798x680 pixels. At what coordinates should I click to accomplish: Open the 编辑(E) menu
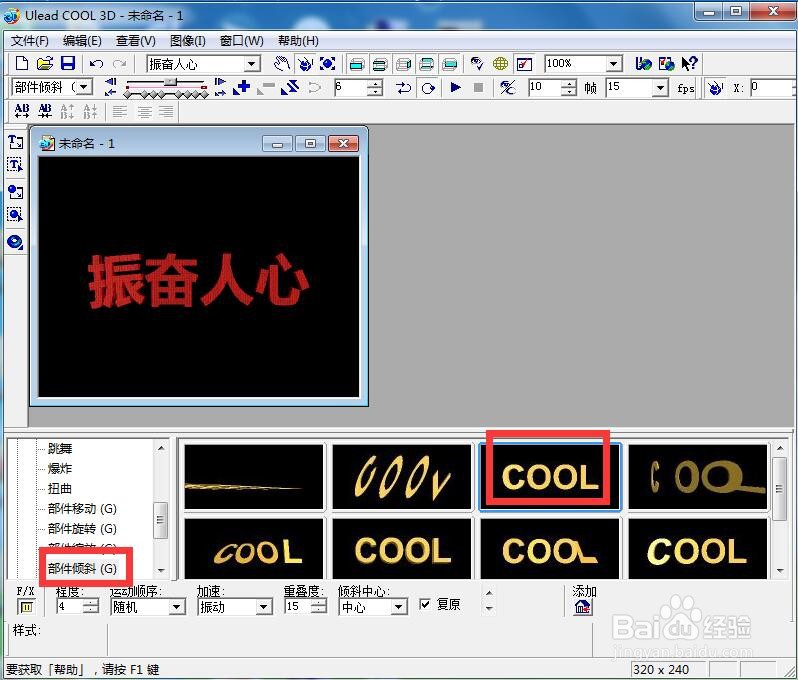click(82, 41)
